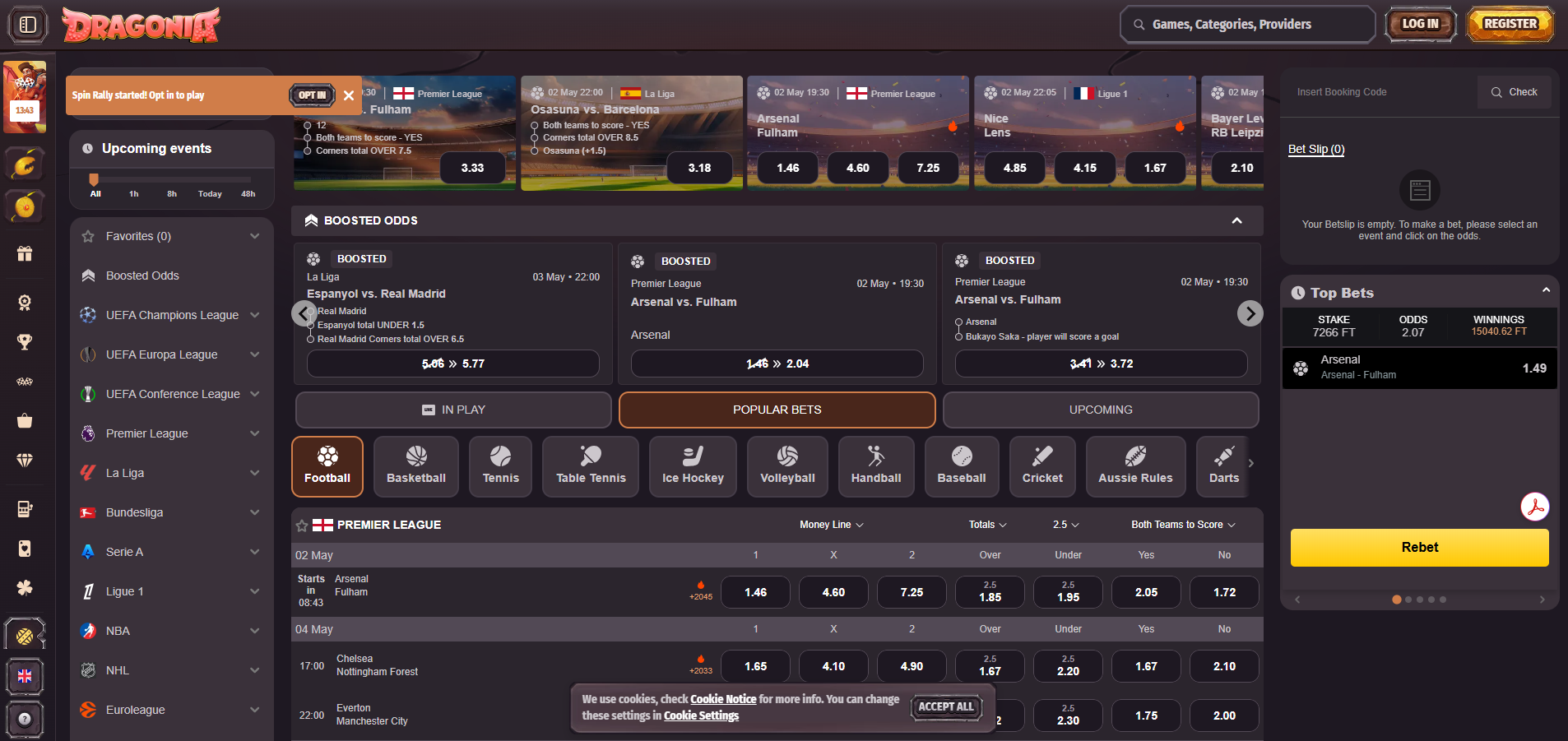Viewport: 1568px width, 741px height.
Task: Click the LOG IN button
Action: pos(1421,24)
